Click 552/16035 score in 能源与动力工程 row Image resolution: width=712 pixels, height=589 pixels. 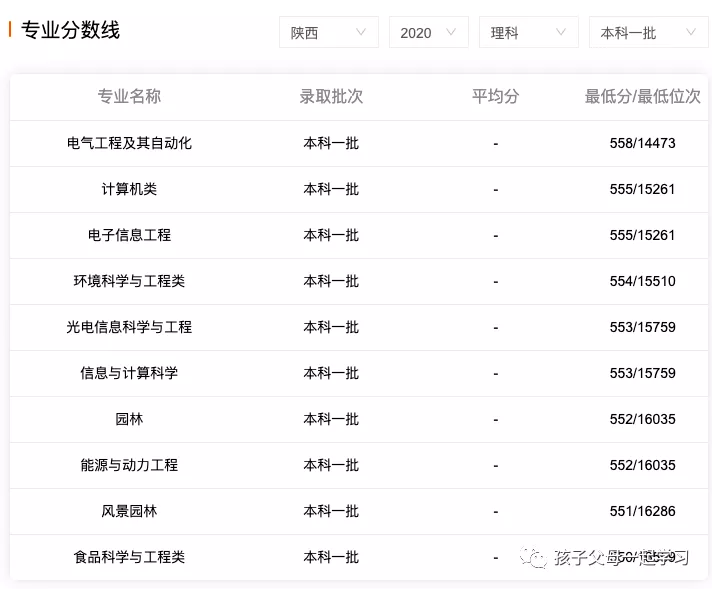(x=643, y=465)
